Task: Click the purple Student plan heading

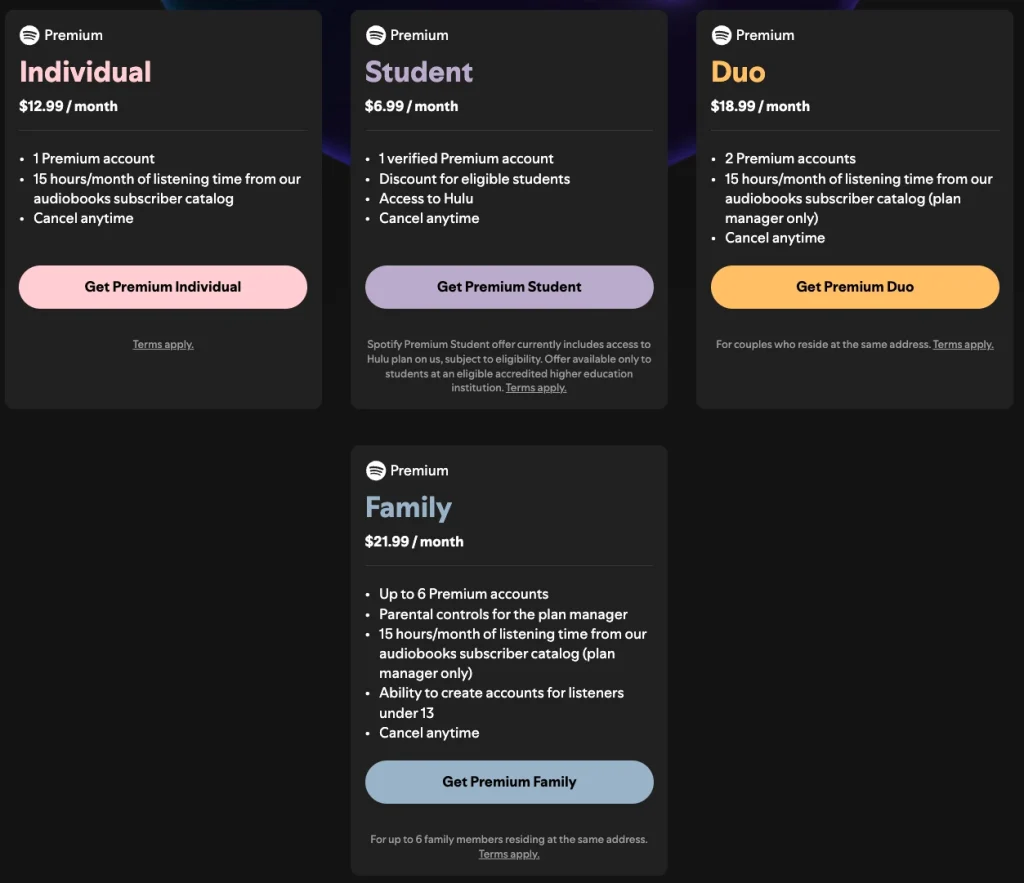Action: pos(419,72)
